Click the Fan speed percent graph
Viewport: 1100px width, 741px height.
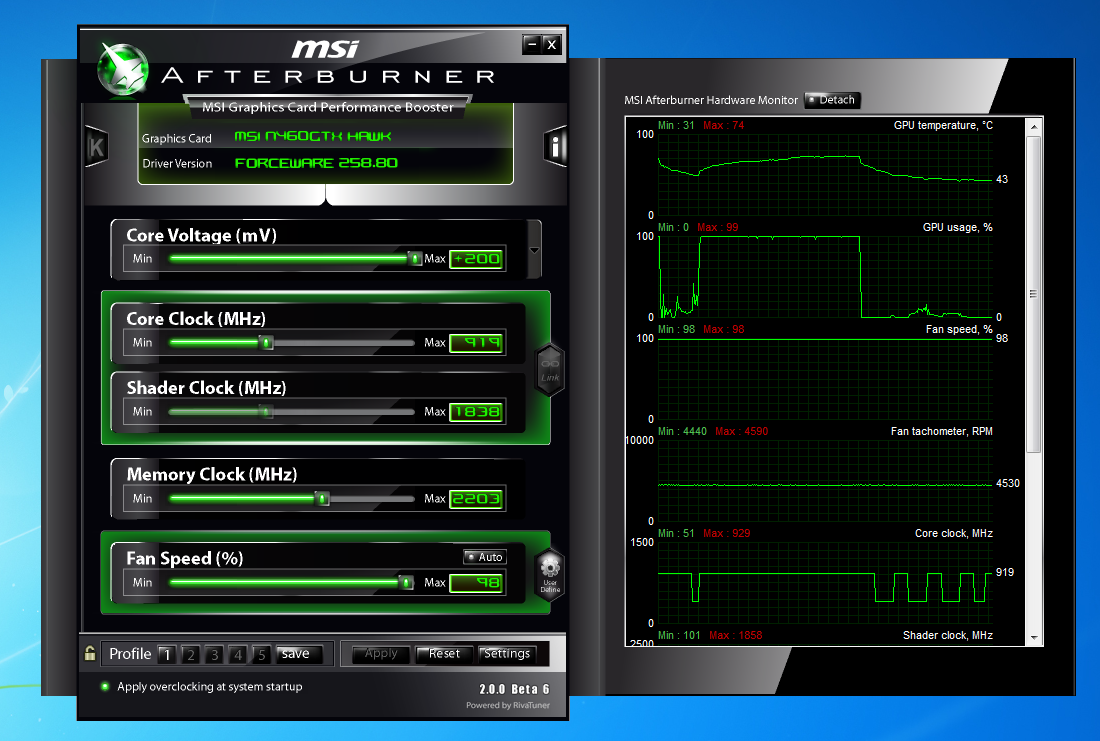[825, 379]
